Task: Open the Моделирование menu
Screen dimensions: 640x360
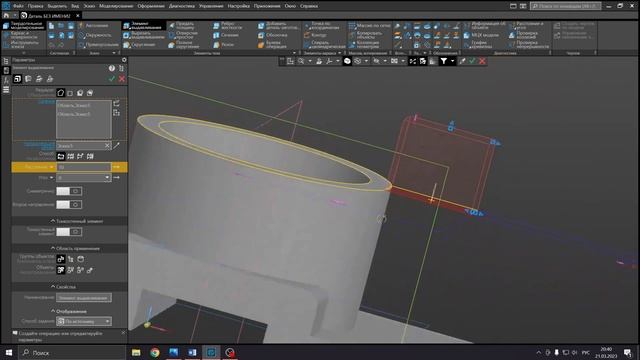Action: point(116,6)
